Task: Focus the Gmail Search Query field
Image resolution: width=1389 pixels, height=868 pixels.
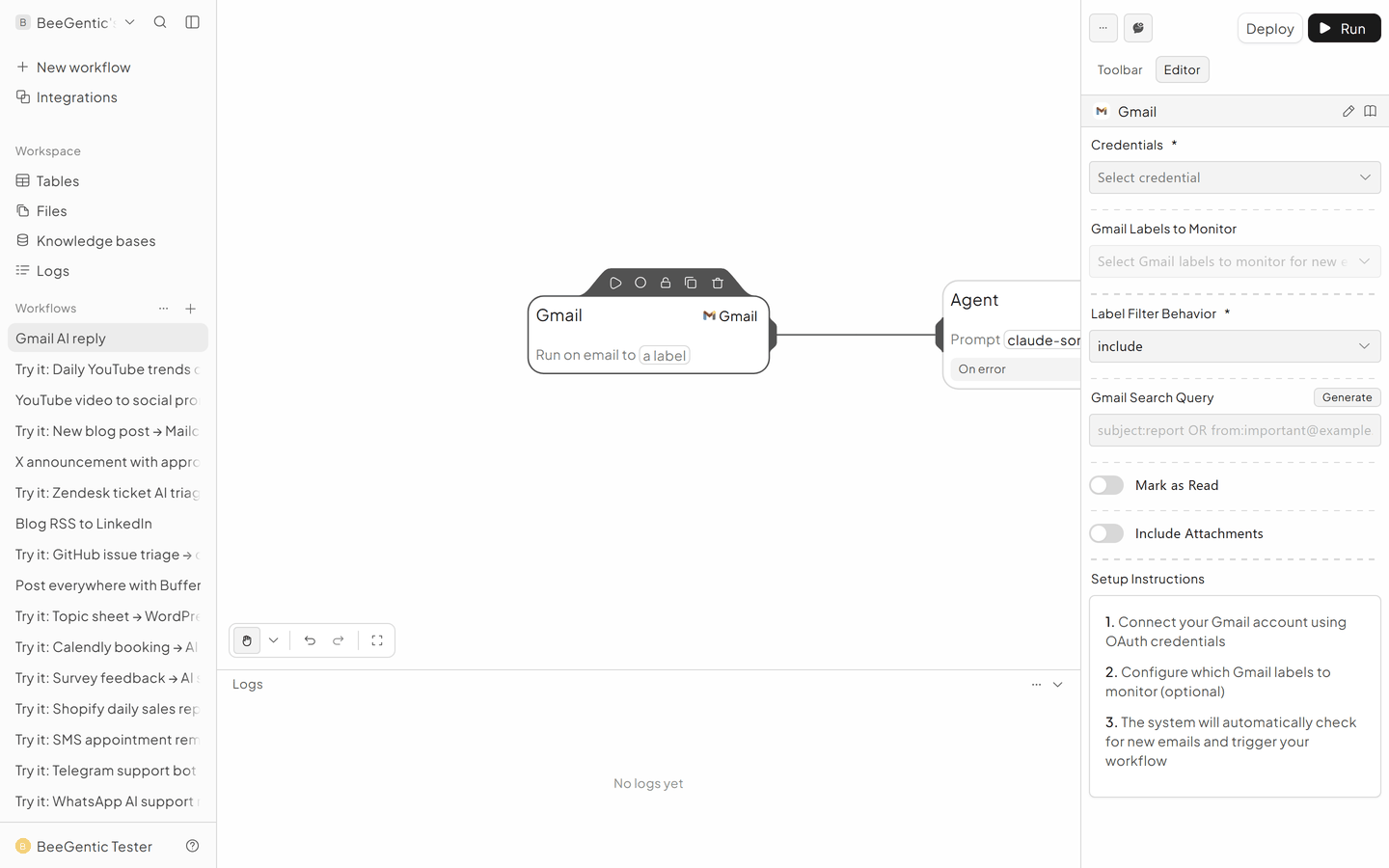Action: click(x=1235, y=430)
